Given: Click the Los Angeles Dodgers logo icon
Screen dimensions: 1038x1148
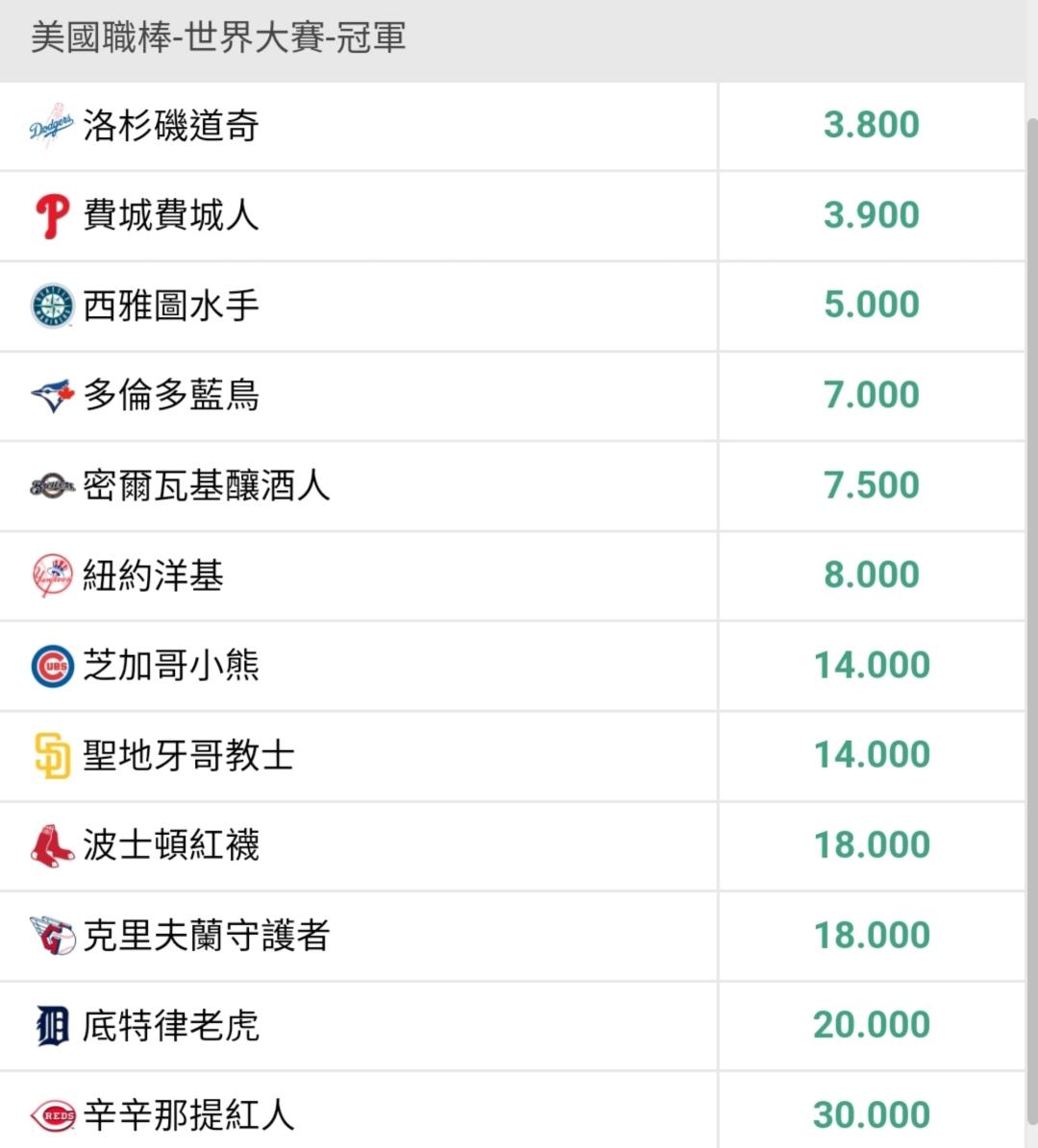Looking at the screenshot, I should [x=52, y=126].
